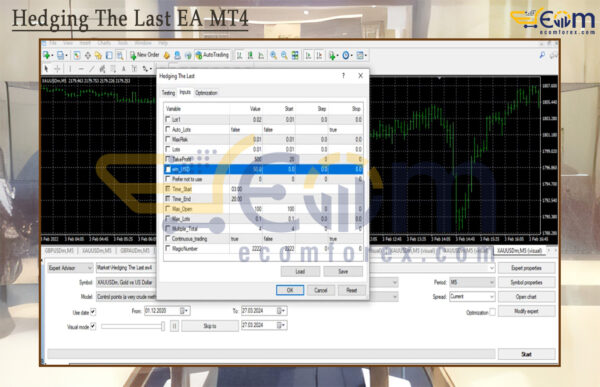600x387 pixels.
Task: Click the visual mode speed slider
Action: tap(133, 326)
